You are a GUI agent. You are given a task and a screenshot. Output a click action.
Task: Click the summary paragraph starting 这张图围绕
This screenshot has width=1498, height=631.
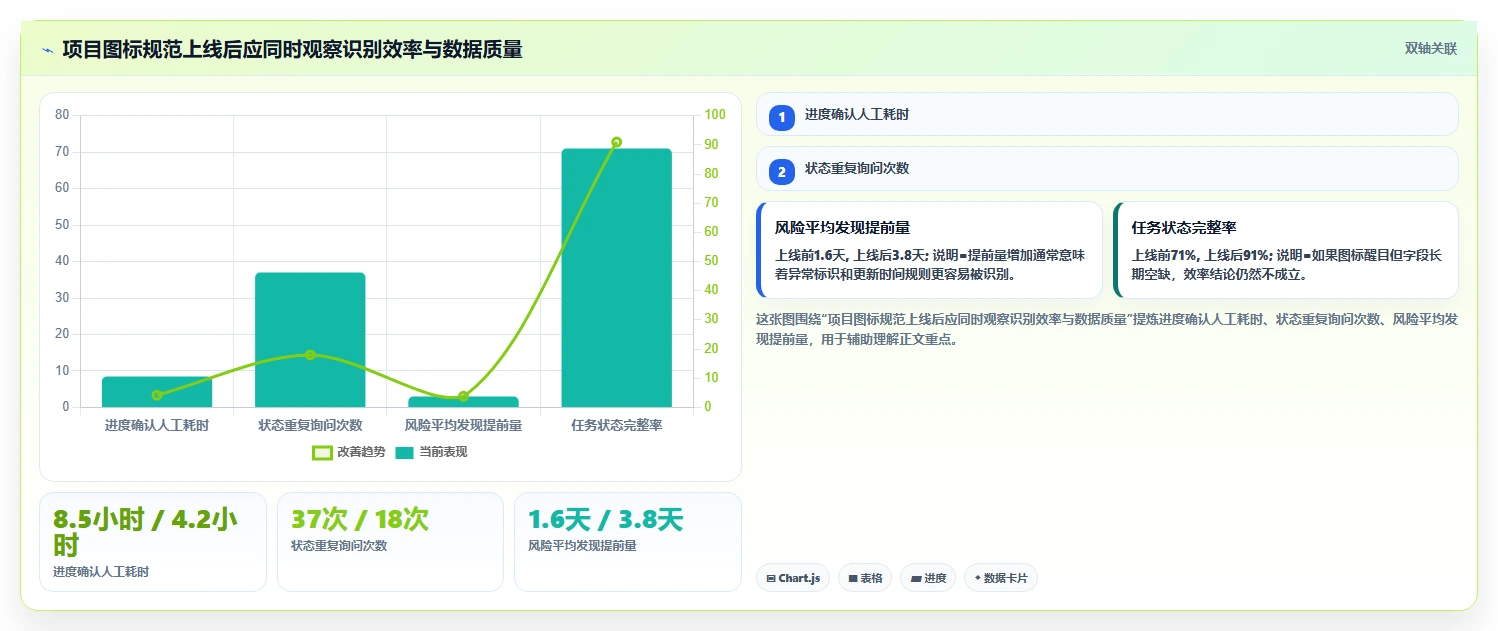click(1107, 329)
